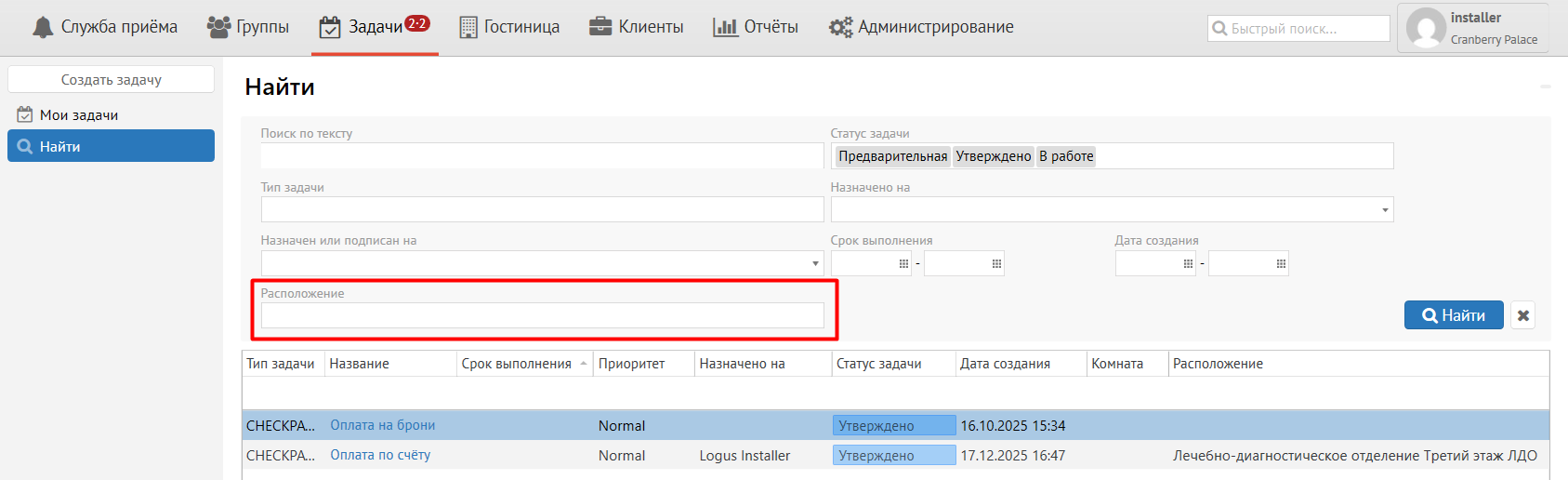This screenshot has width=1568, height=480.
Task: Click the Гостиница building icon
Action: pyautogui.click(x=468, y=28)
